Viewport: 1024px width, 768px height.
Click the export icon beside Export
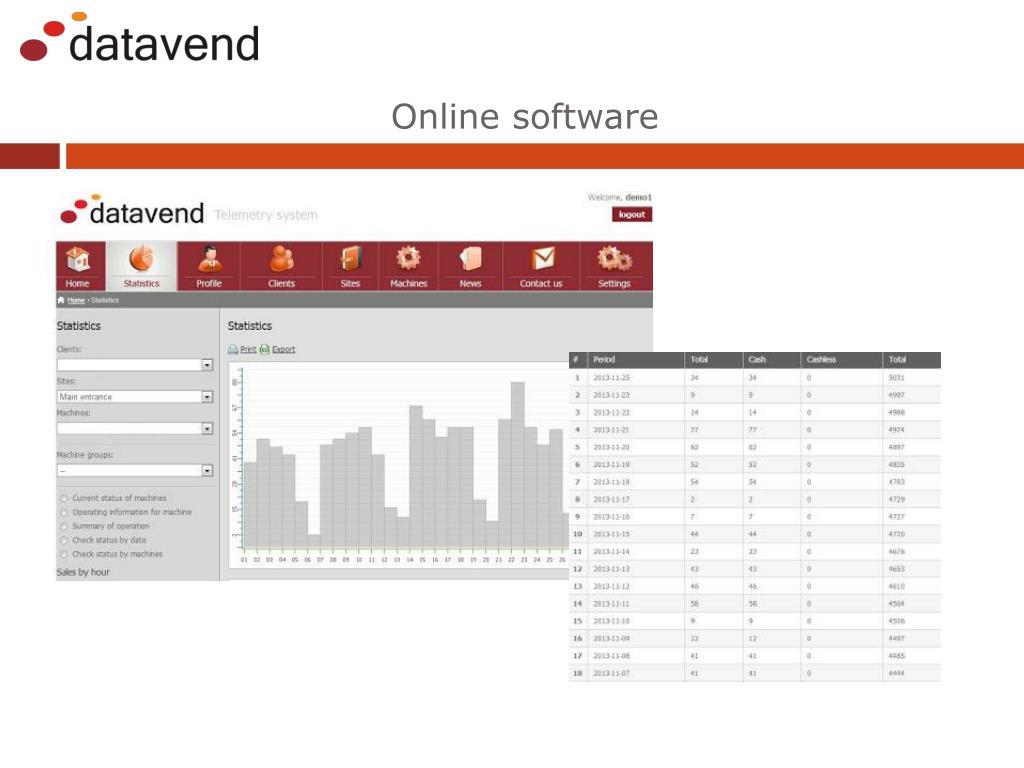pyautogui.click(x=264, y=349)
